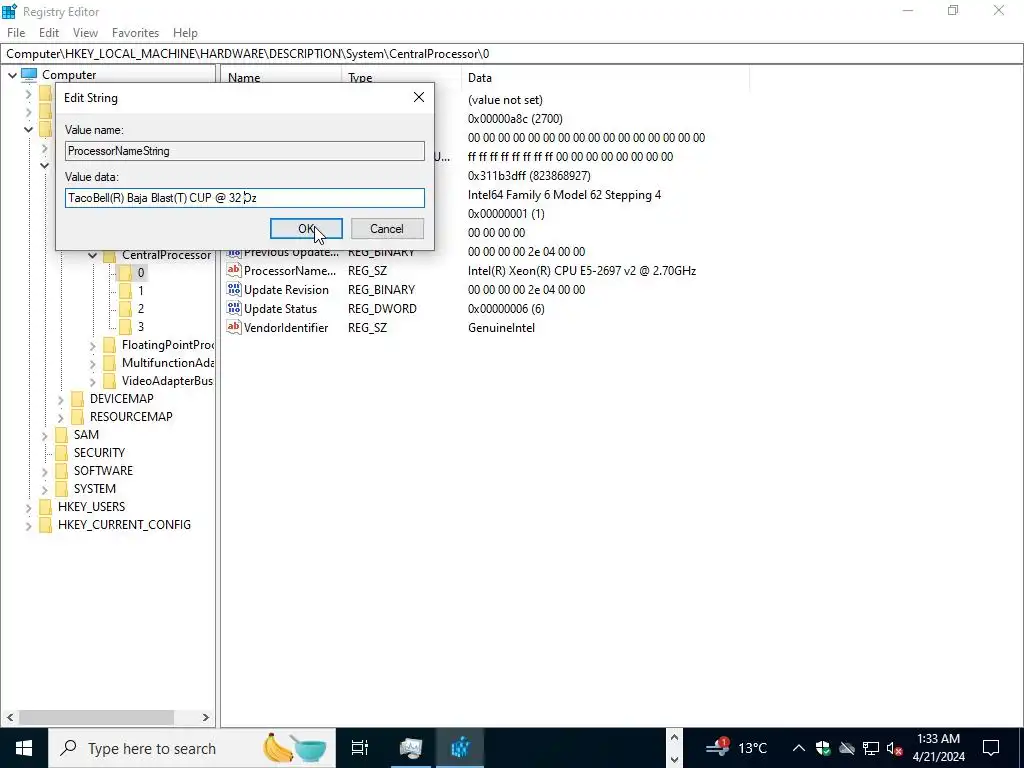Click the tree horizontal scrollbar thumb
This screenshot has height=768, width=1024.
[97, 717]
